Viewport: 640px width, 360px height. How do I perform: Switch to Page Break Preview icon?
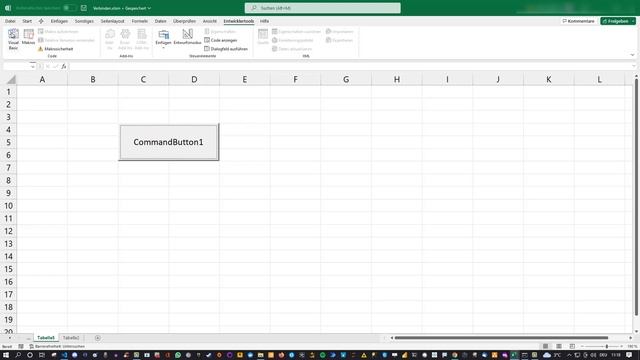(x=572, y=347)
